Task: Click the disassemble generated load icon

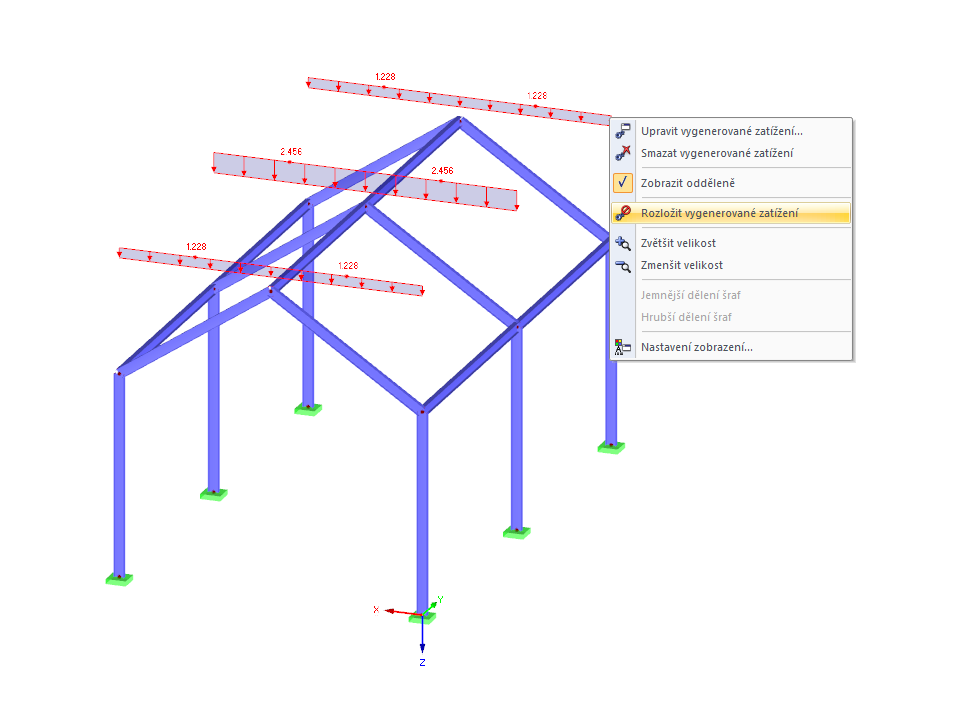Action: click(x=622, y=213)
